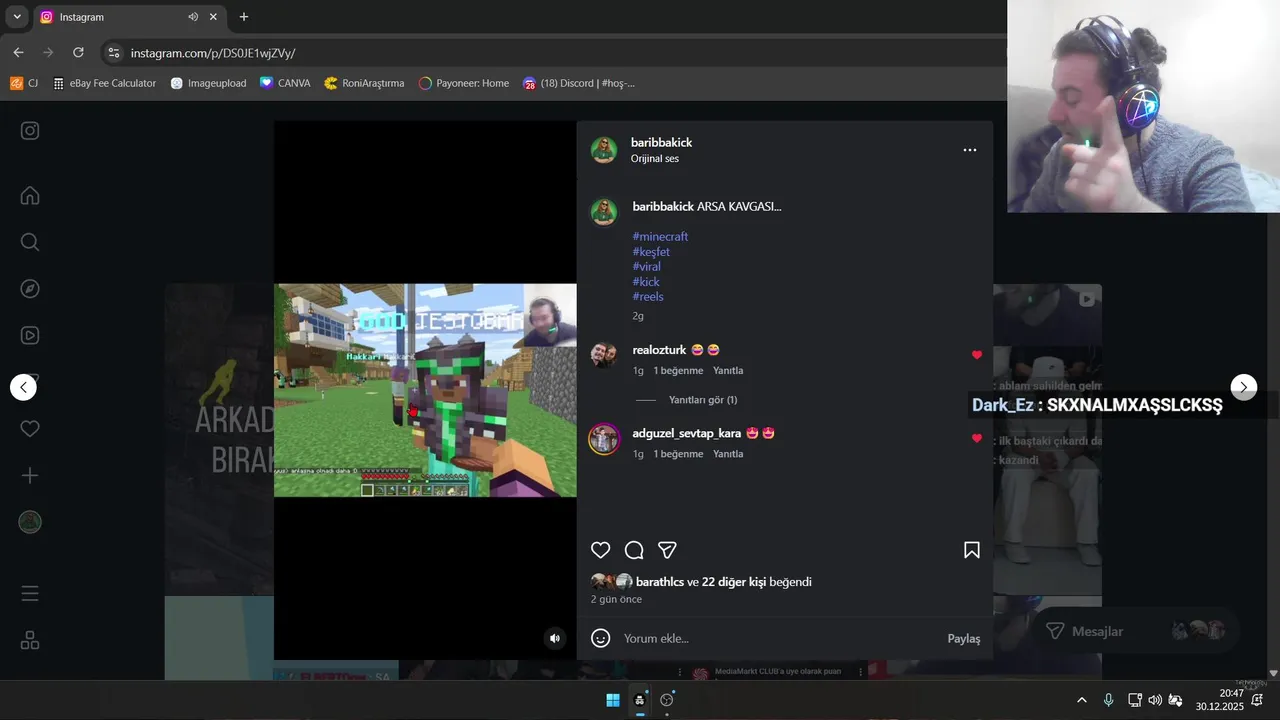
Task: Open the Windows notification bell
Action: (1257, 700)
